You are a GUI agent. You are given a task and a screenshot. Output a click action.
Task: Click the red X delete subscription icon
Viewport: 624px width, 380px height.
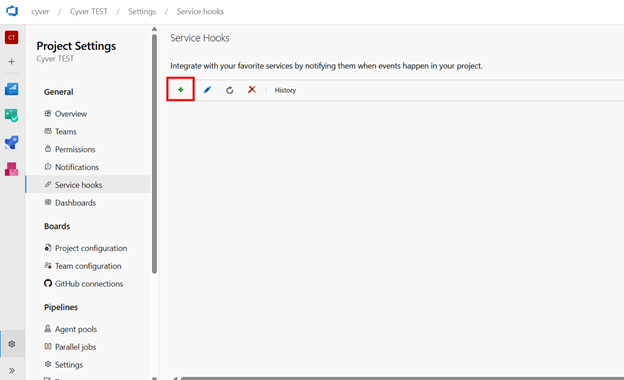point(252,90)
